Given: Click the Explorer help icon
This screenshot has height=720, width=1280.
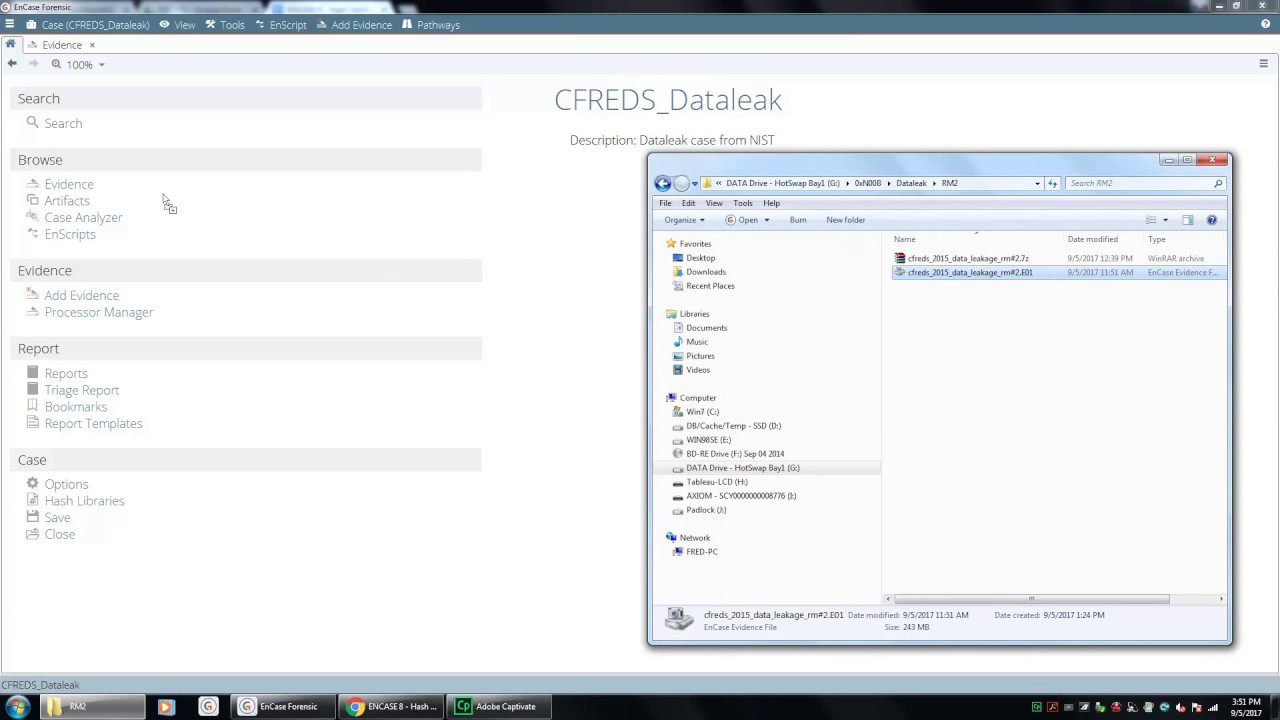Looking at the screenshot, I should [1212, 220].
